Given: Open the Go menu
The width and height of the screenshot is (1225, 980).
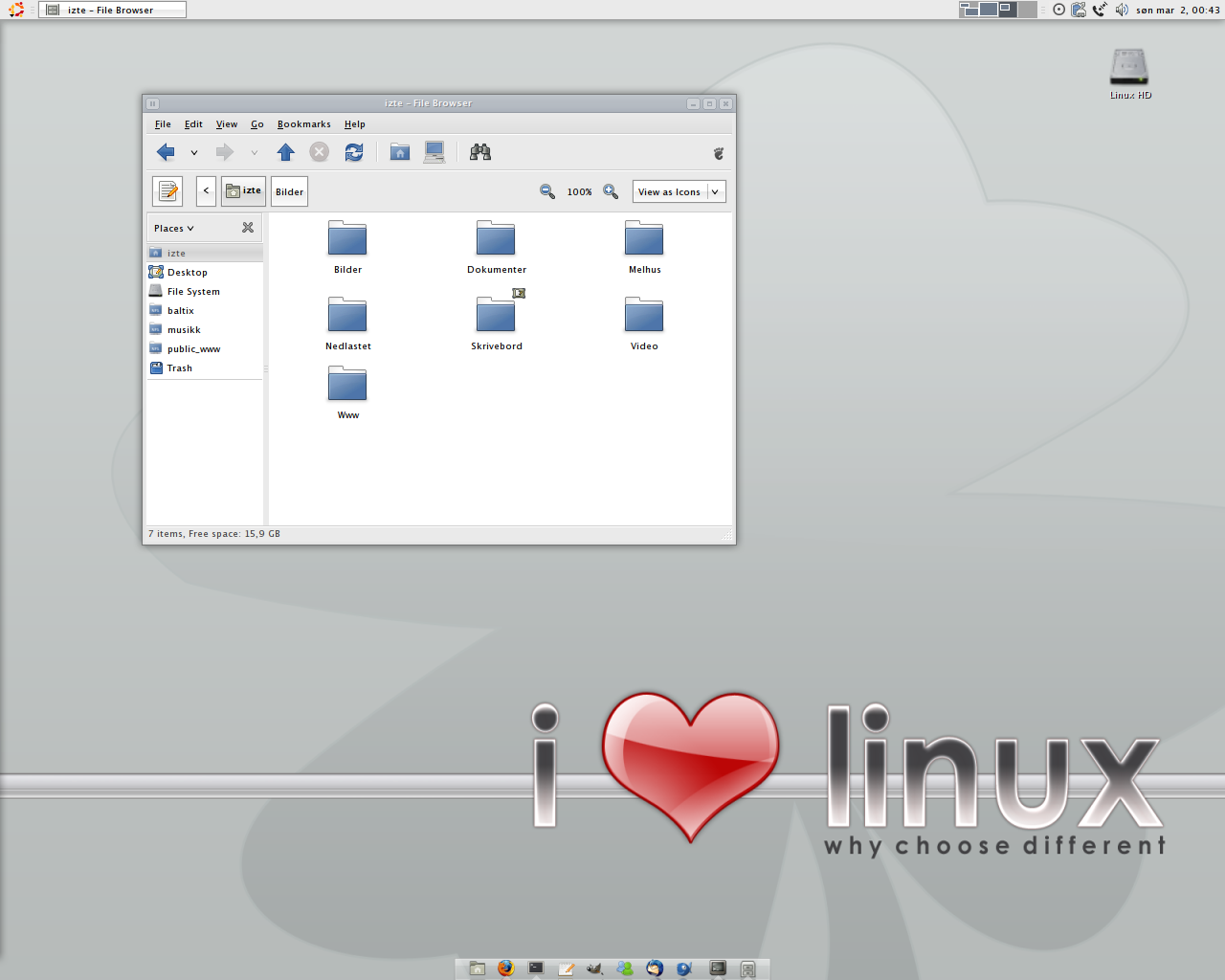Looking at the screenshot, I should pyautogui.click(x=257, y=124).
